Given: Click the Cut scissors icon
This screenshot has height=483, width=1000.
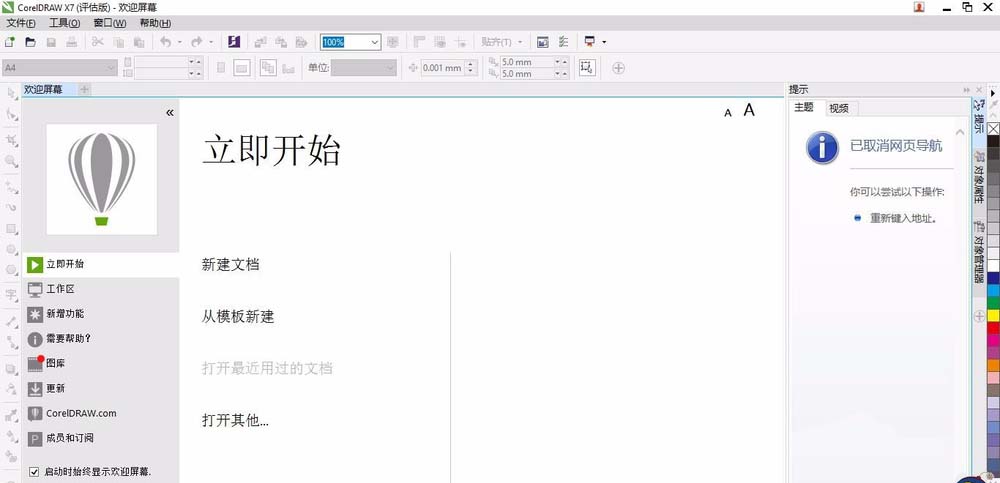Looking at the screenshot, I should pyautogui.click(x=98, y=42).
